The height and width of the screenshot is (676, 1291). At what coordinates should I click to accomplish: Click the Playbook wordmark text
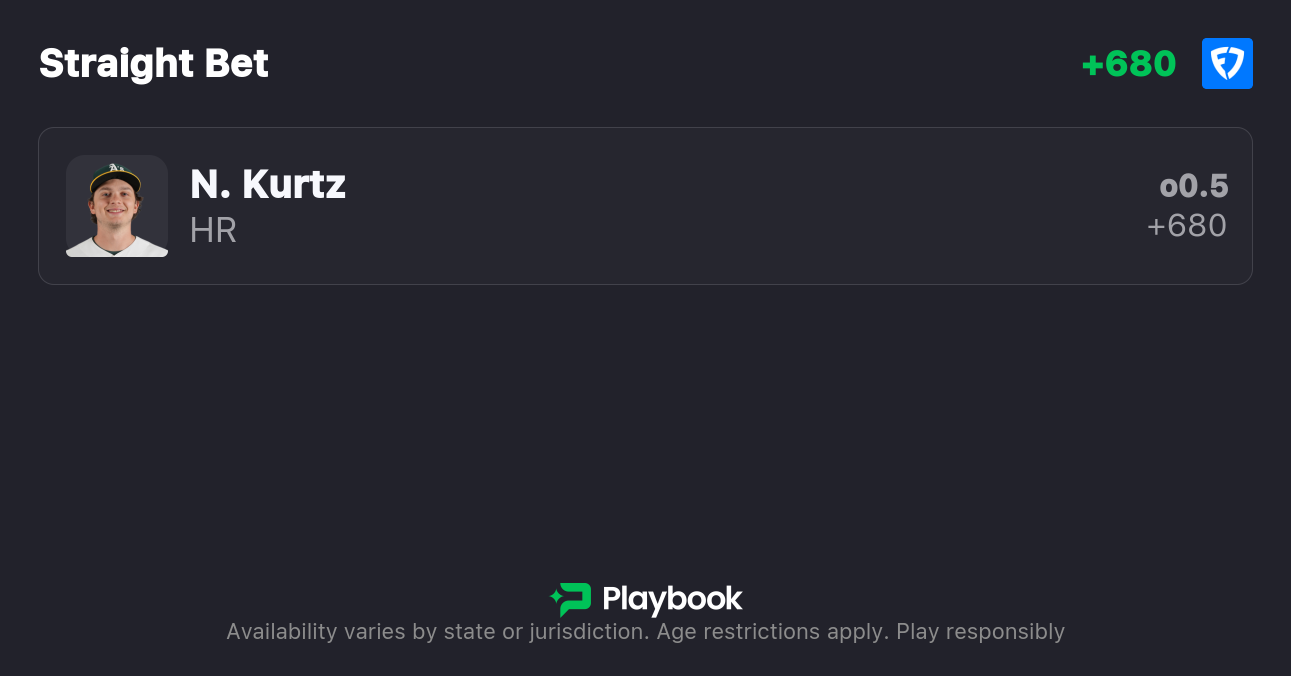click(x=672, y=599)
